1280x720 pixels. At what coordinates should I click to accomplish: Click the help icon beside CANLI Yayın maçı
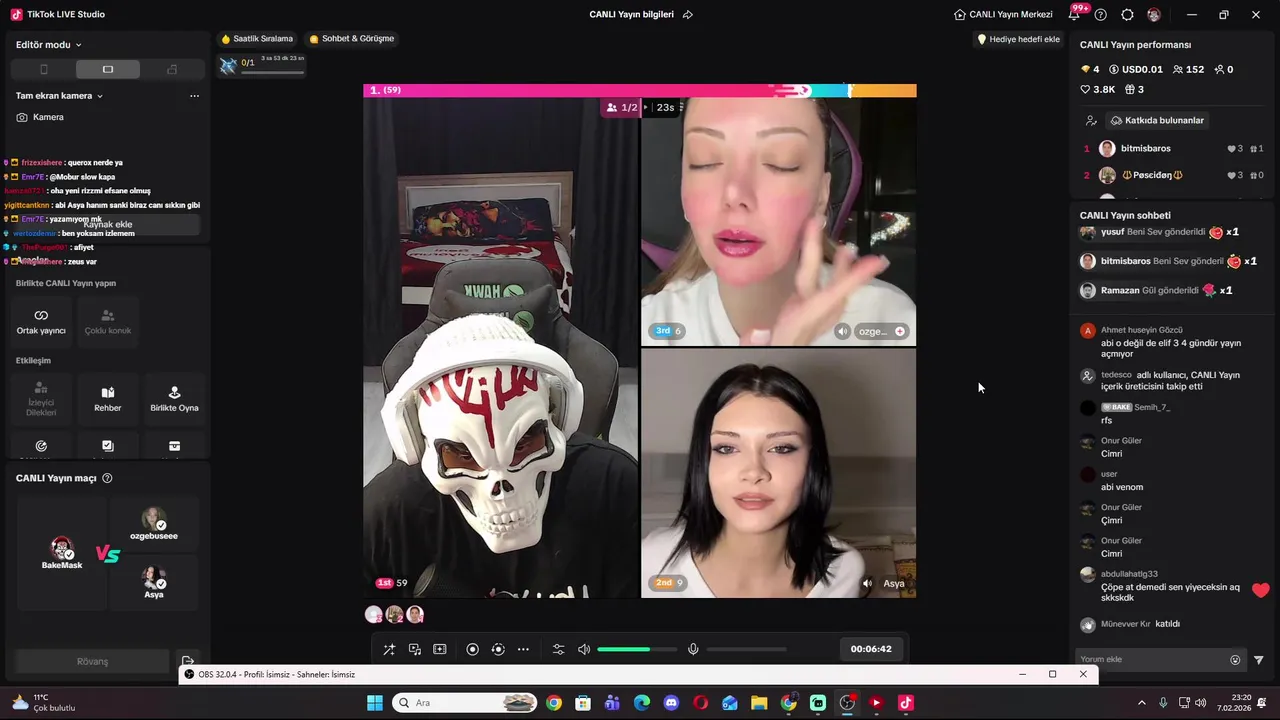click(x=107, y=478)
